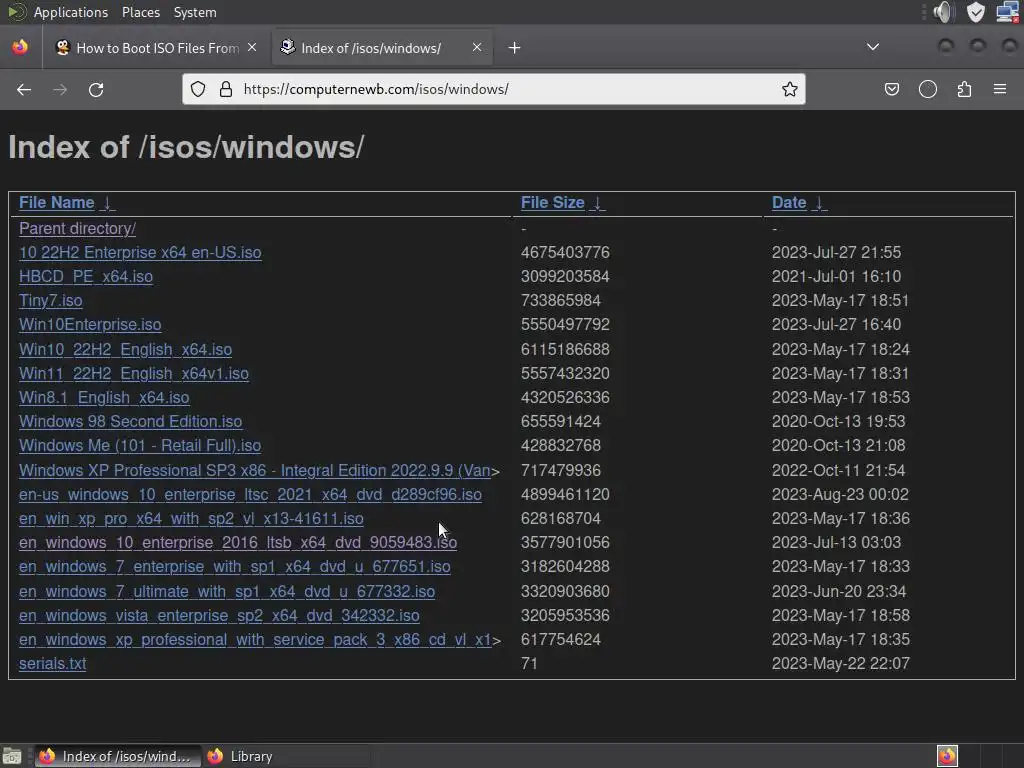
Task: Click date 2023-Aug-23 00:02
Action: [x=840, y=494]
